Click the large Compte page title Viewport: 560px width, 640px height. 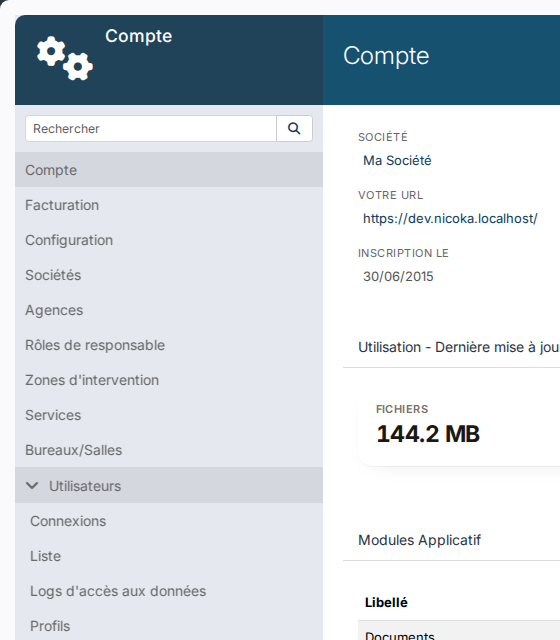pos(386,56)
